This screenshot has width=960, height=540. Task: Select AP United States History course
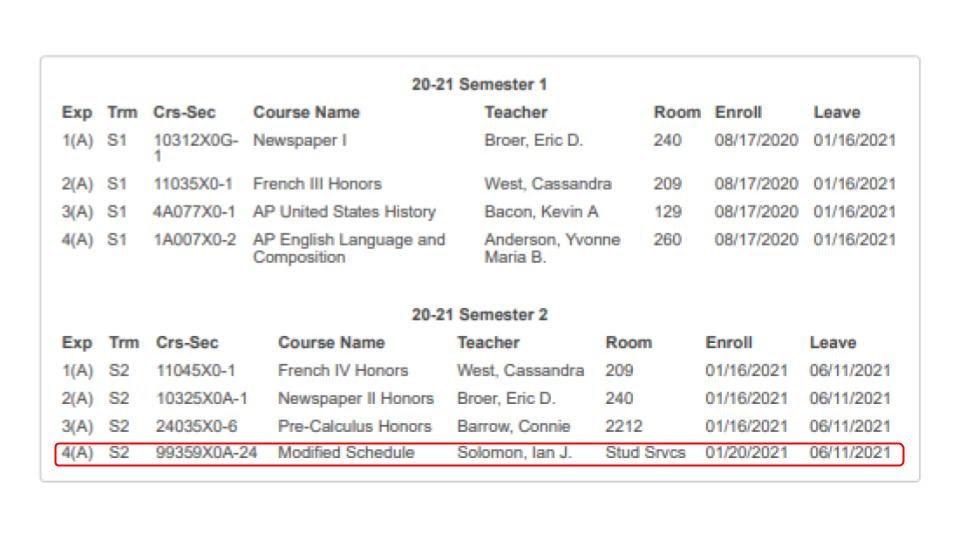[x=344, y=212]
